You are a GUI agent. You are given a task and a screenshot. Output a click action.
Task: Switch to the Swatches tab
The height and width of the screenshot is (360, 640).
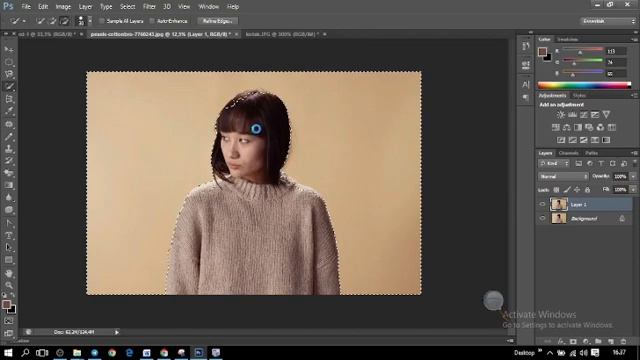click(567, 40)
